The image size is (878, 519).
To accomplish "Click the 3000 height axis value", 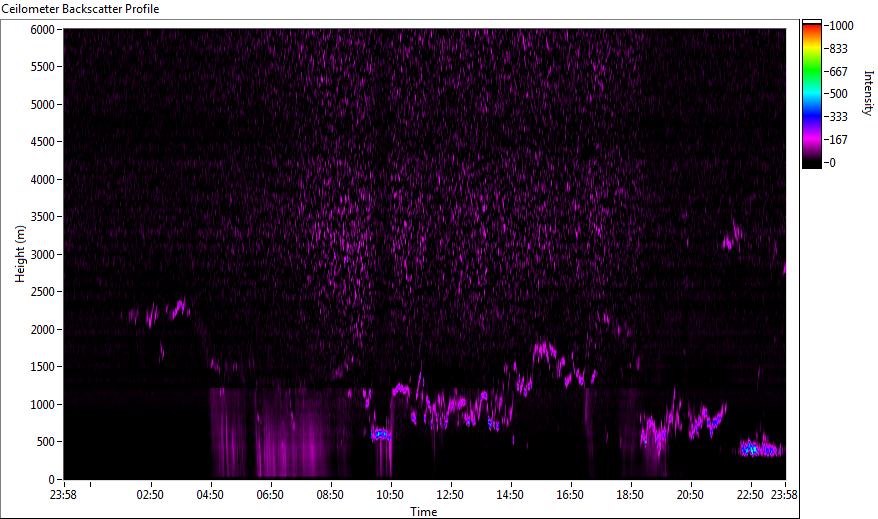I will point(43,255).
